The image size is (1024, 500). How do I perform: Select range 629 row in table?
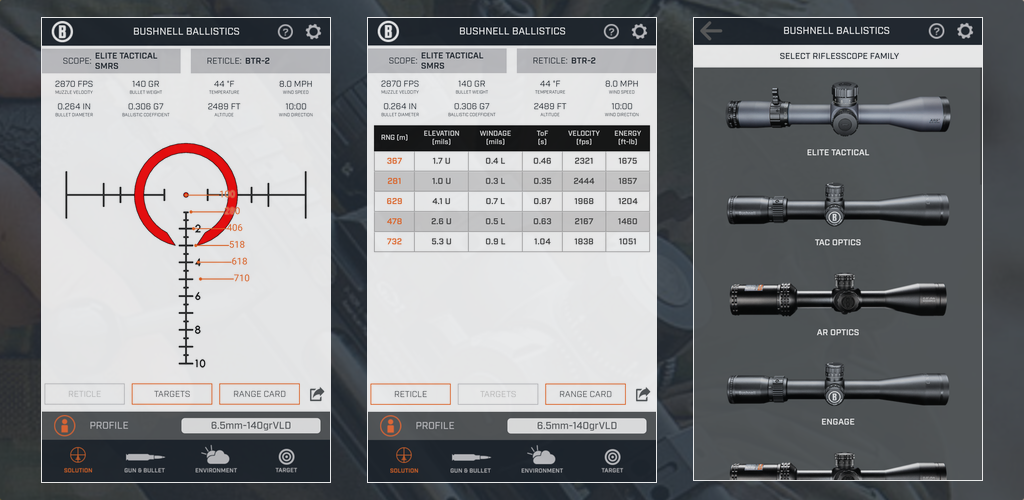click(512, 202)
